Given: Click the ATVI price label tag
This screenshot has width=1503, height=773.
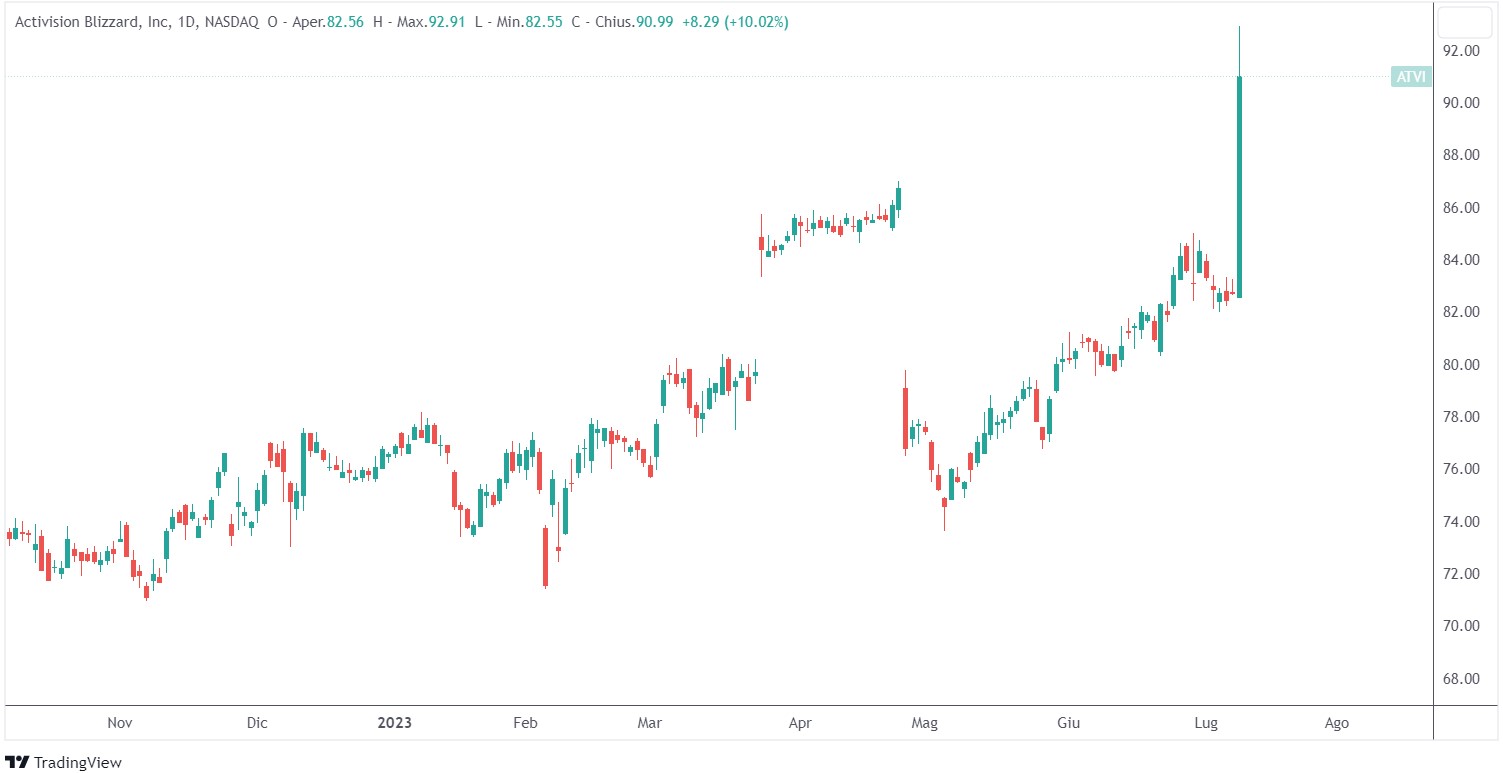Looking at the screenshot, I should 1410,77.
